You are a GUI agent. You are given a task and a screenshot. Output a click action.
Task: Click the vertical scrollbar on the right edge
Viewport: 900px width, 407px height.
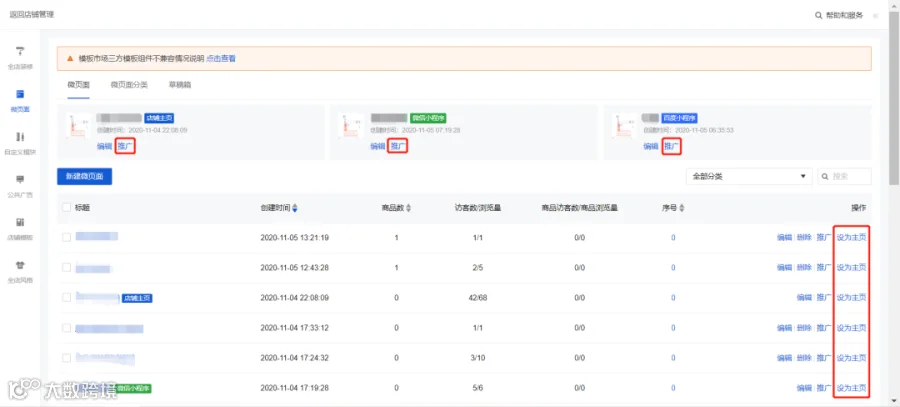pyautogui.click(x=894, y=98)
